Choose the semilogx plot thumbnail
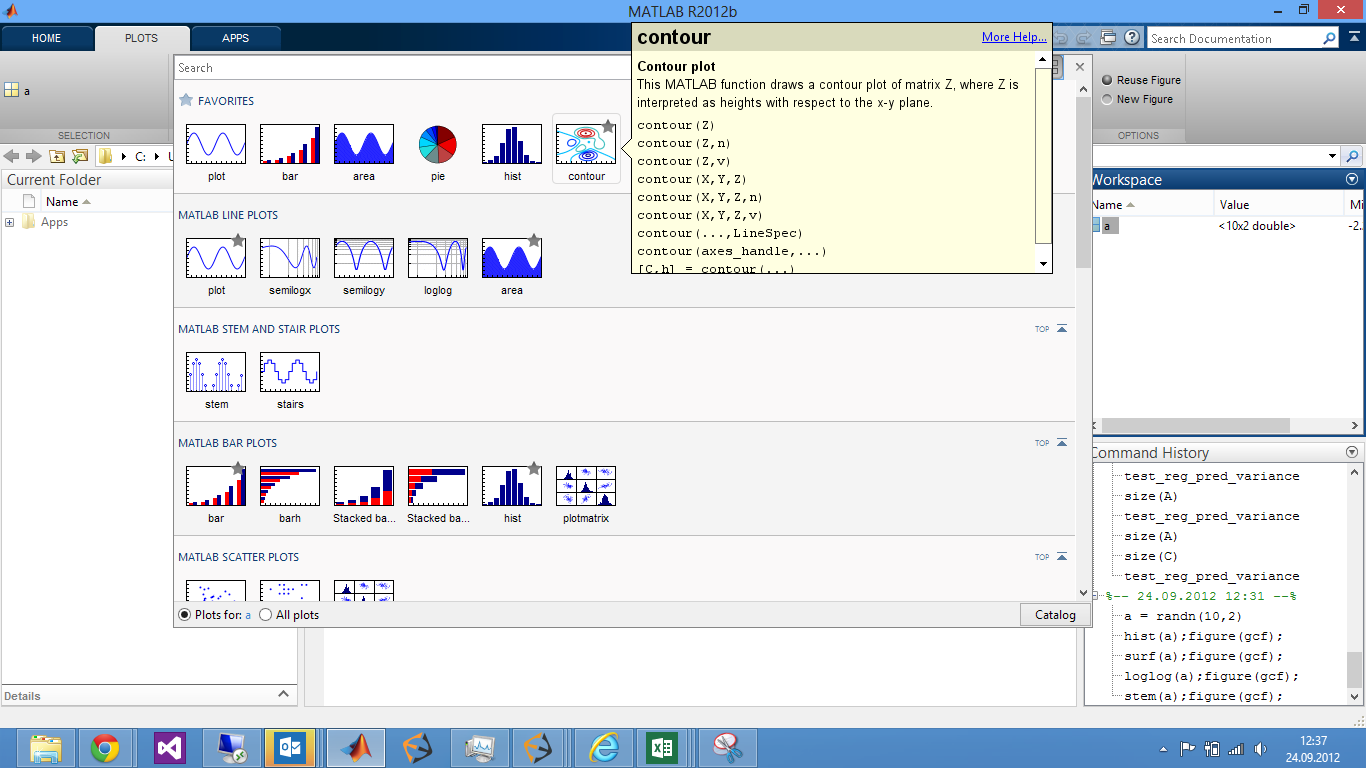Screen dimensions: 1366x768 click(290, 258)
